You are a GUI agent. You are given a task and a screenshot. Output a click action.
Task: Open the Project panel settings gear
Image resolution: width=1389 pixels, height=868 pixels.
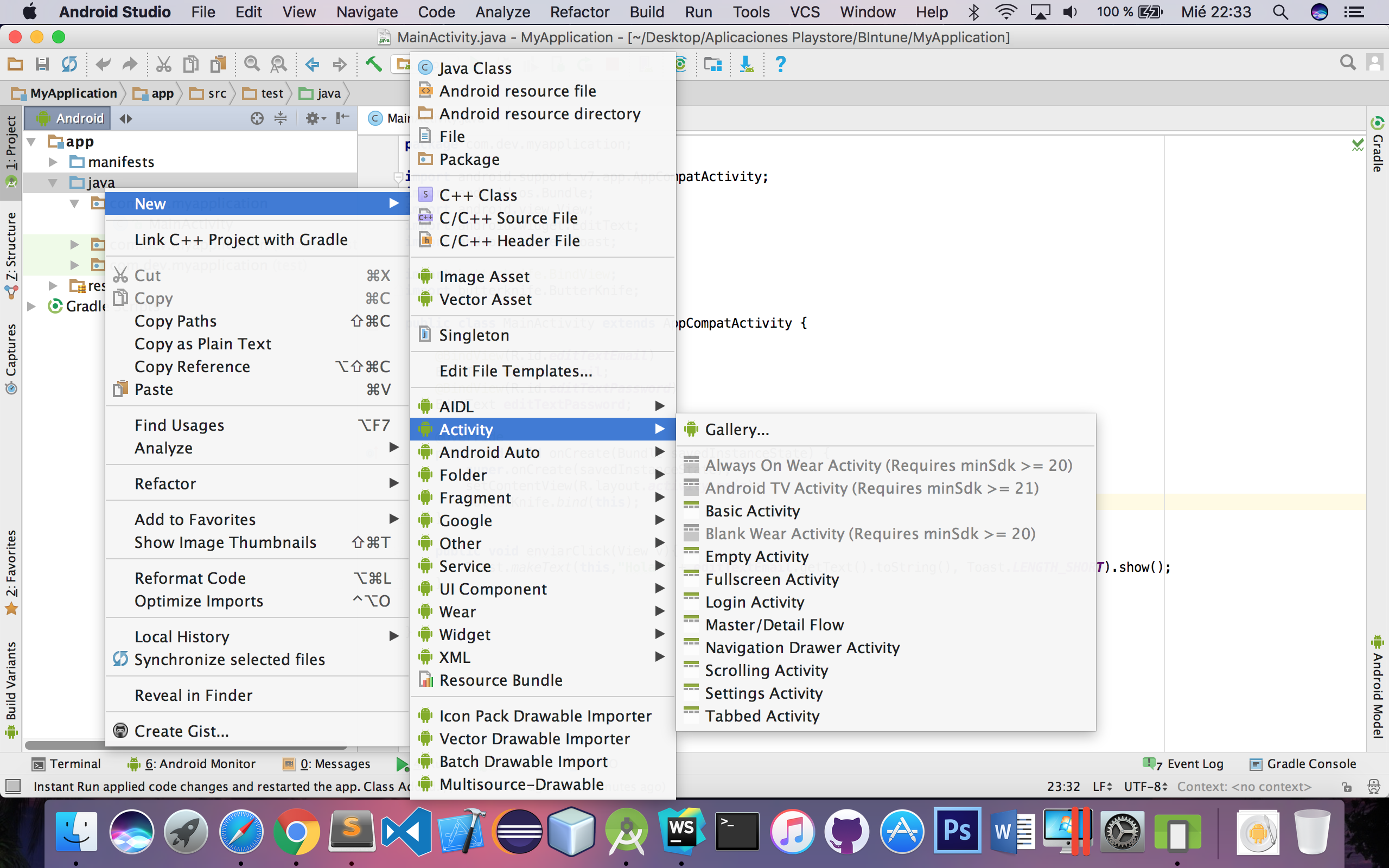(315, 118)
